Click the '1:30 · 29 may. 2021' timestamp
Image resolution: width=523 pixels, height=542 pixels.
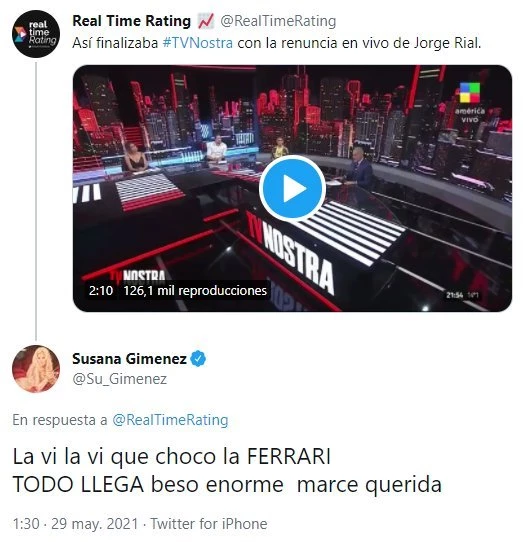[76, 524]
